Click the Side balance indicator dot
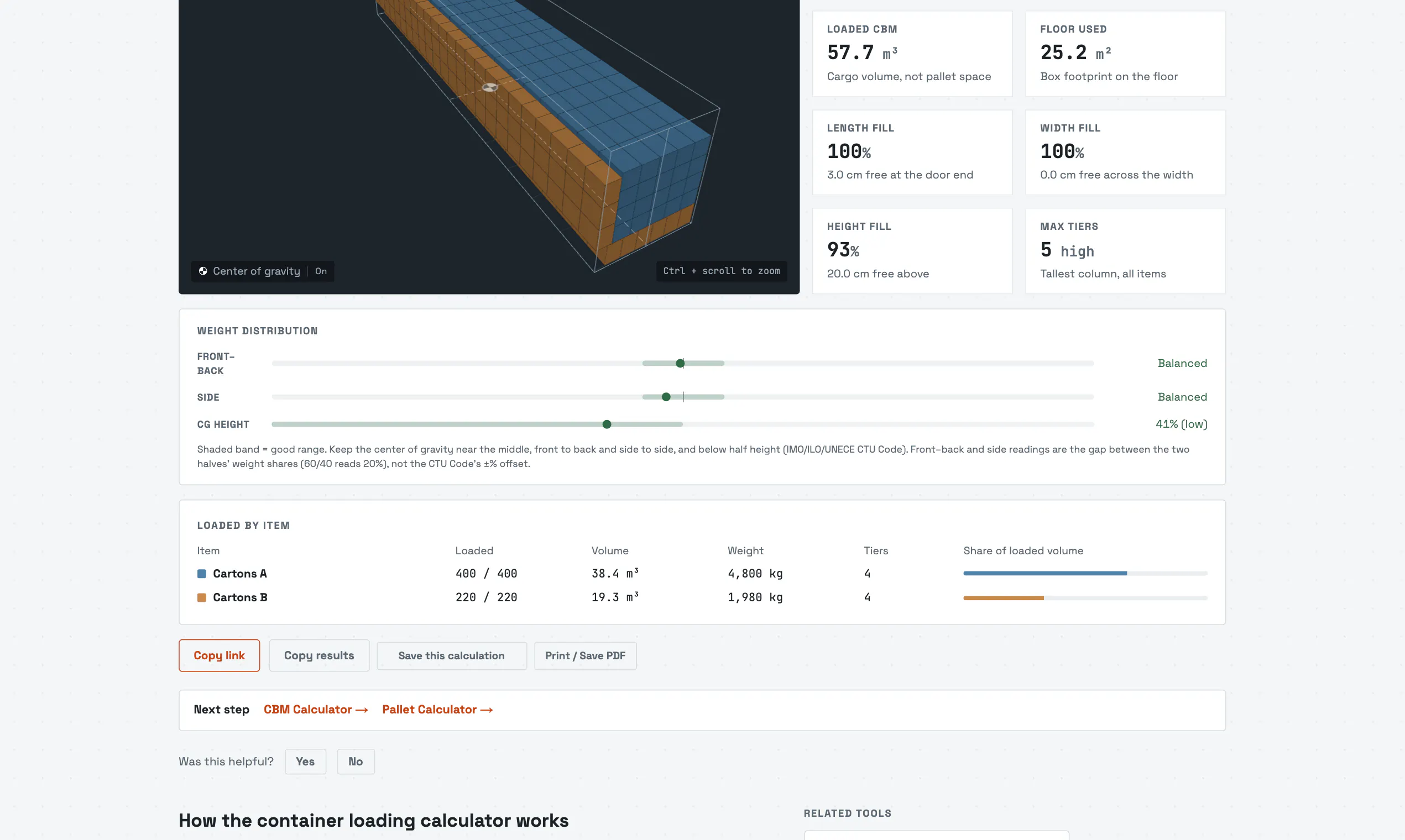This screenshot has height=840, width=1405. [666, 397]
